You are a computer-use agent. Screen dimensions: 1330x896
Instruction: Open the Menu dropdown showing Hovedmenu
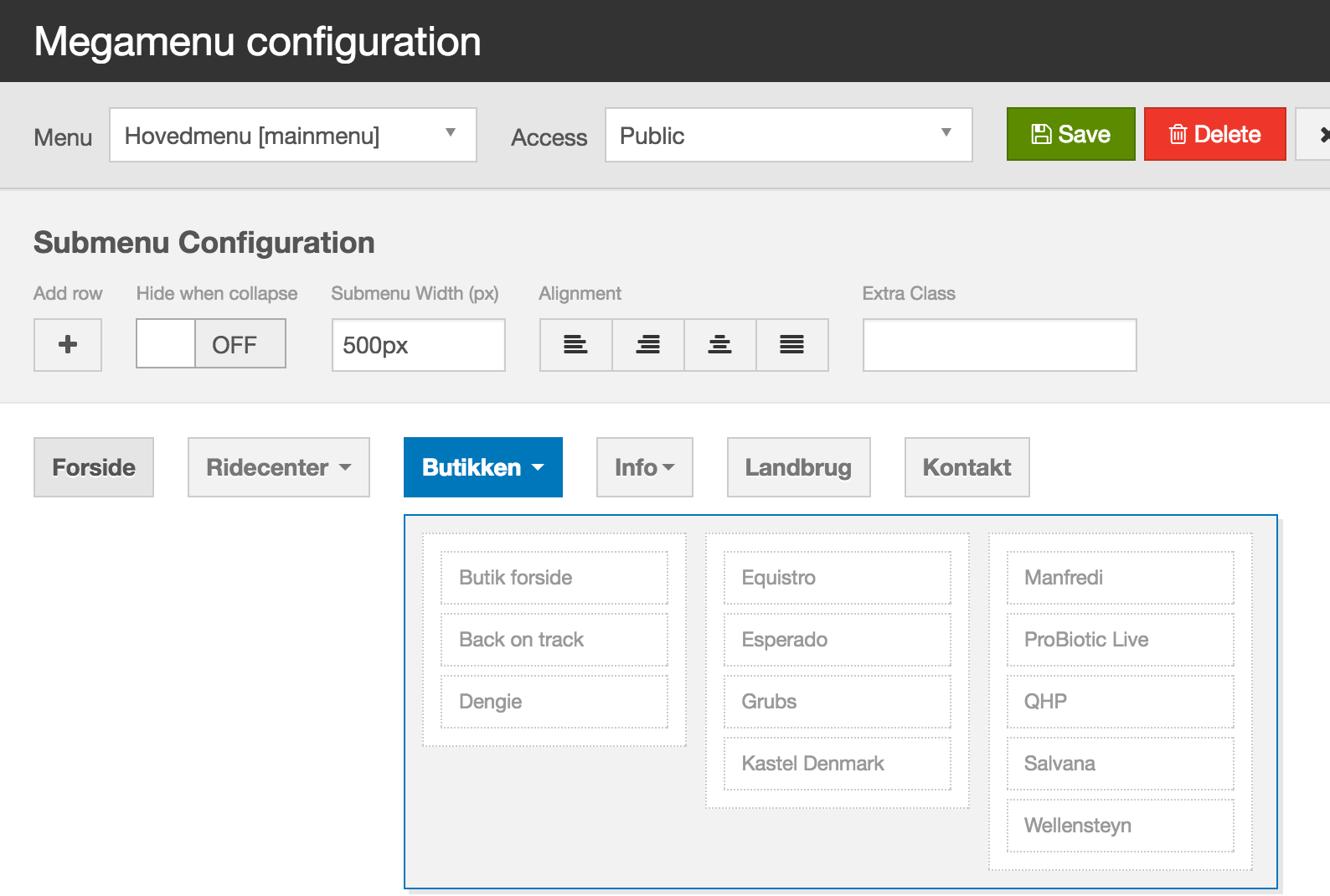point(292,135)
